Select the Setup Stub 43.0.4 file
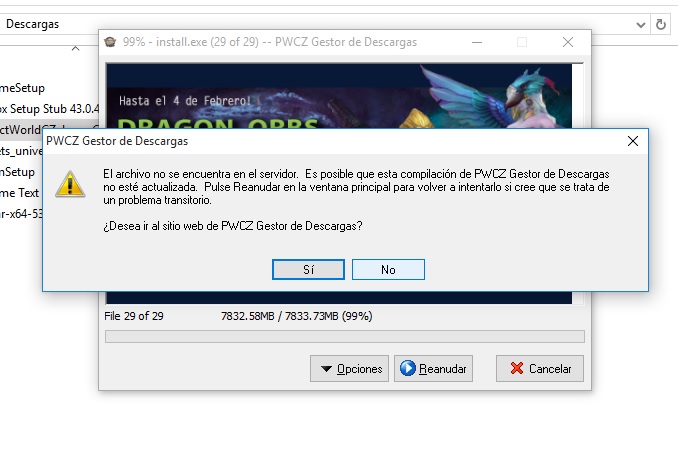The width and height of the screenshot is (678, 463). (x=49, y=109)
